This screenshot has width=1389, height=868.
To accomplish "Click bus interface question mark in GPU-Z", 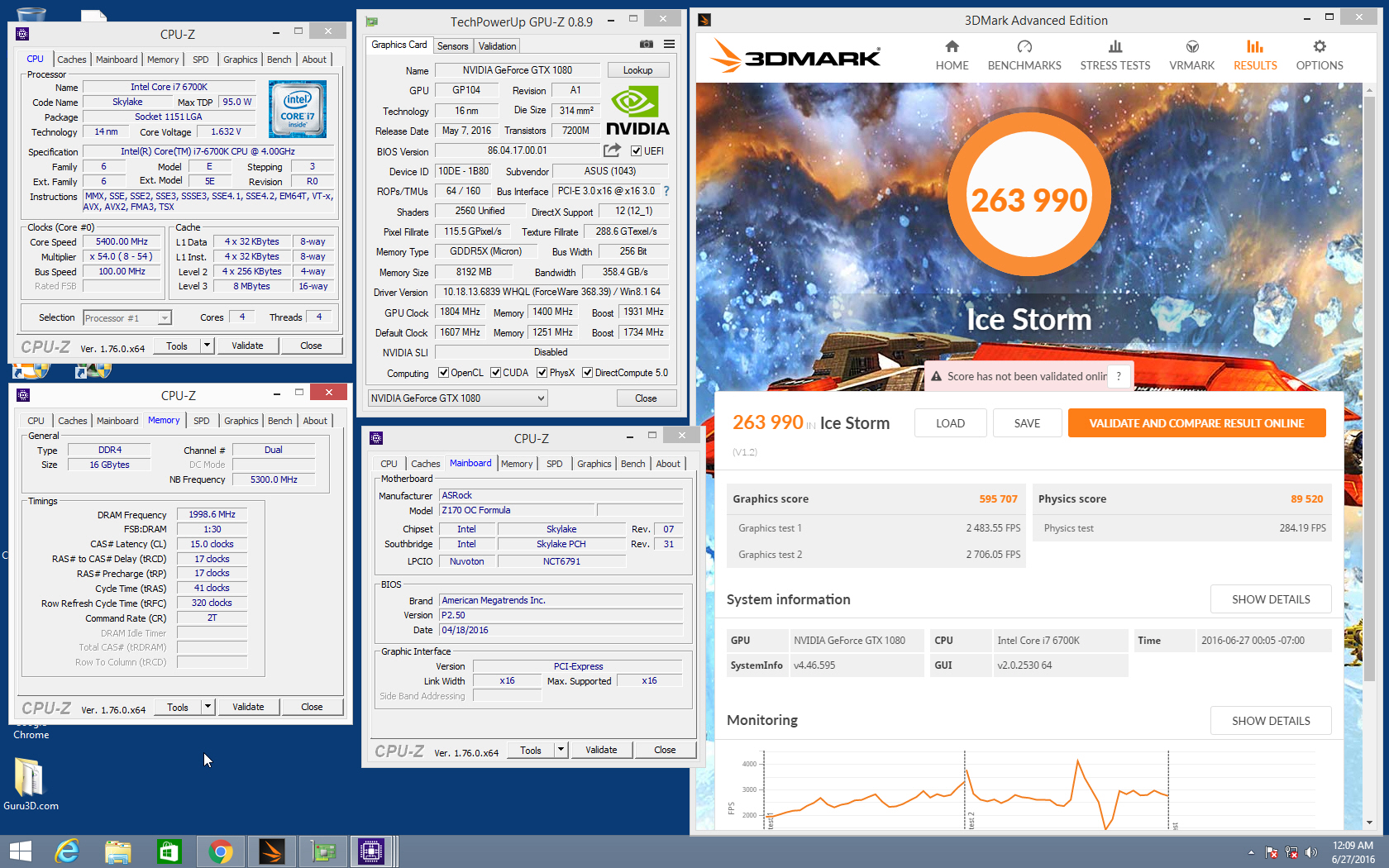I will (666, 191).
